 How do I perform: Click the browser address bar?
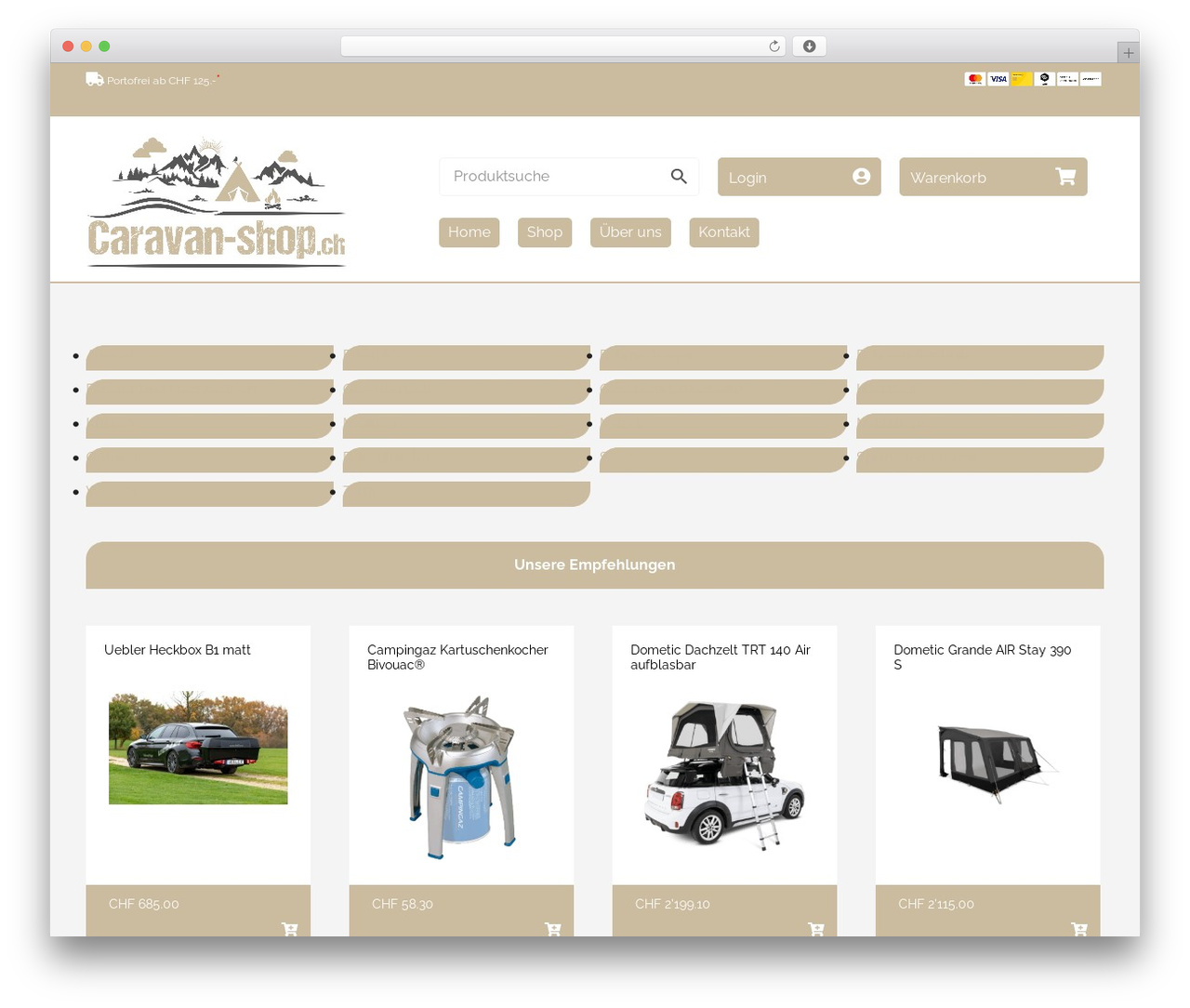[563, 46]
